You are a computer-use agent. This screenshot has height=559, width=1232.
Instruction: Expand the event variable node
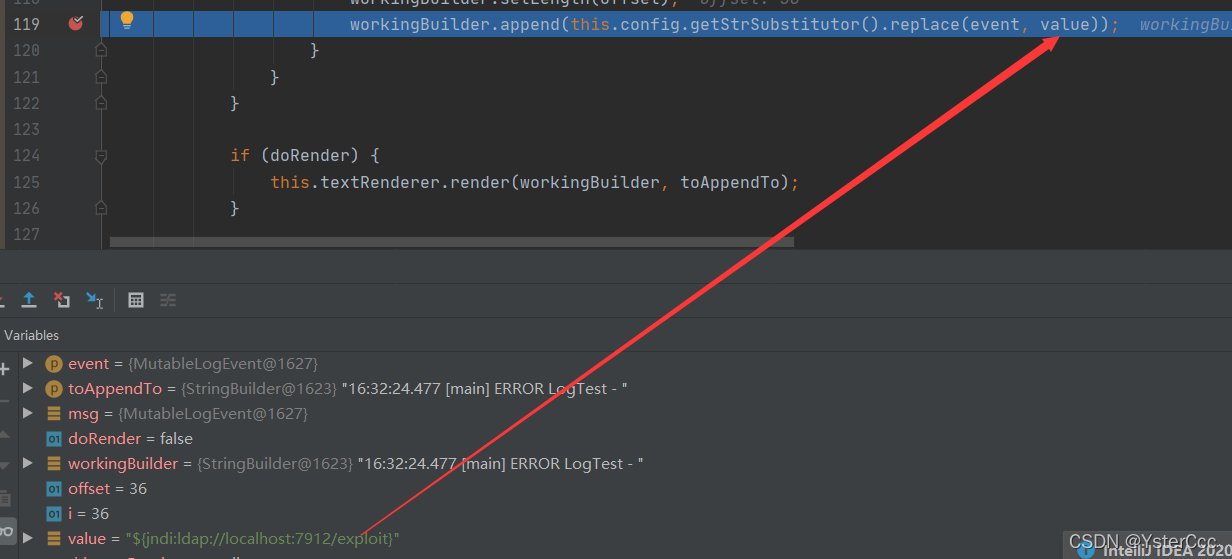(x=28, y=364)
